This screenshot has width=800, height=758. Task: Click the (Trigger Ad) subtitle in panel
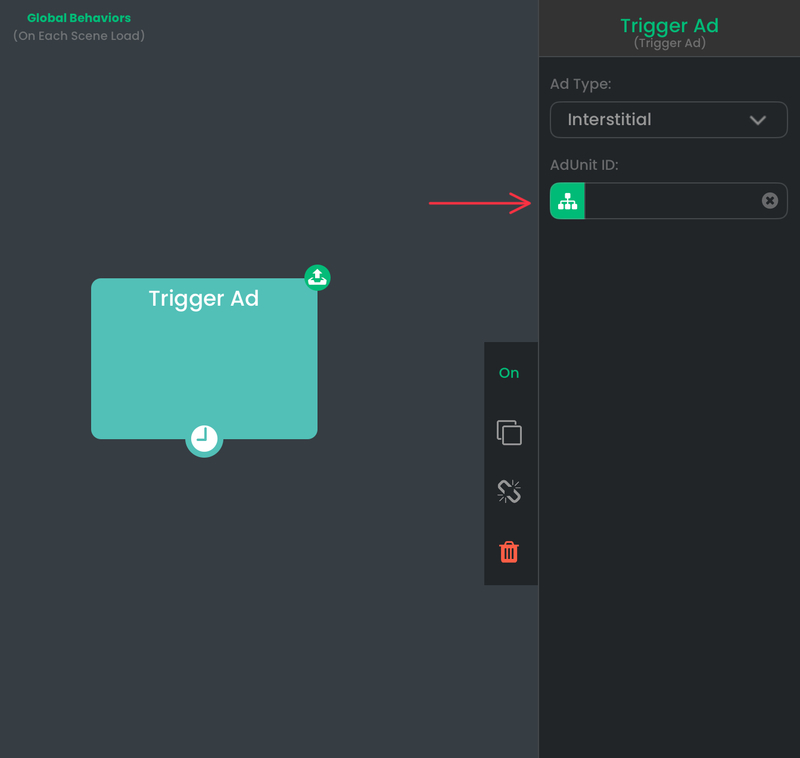click(669, 43)
